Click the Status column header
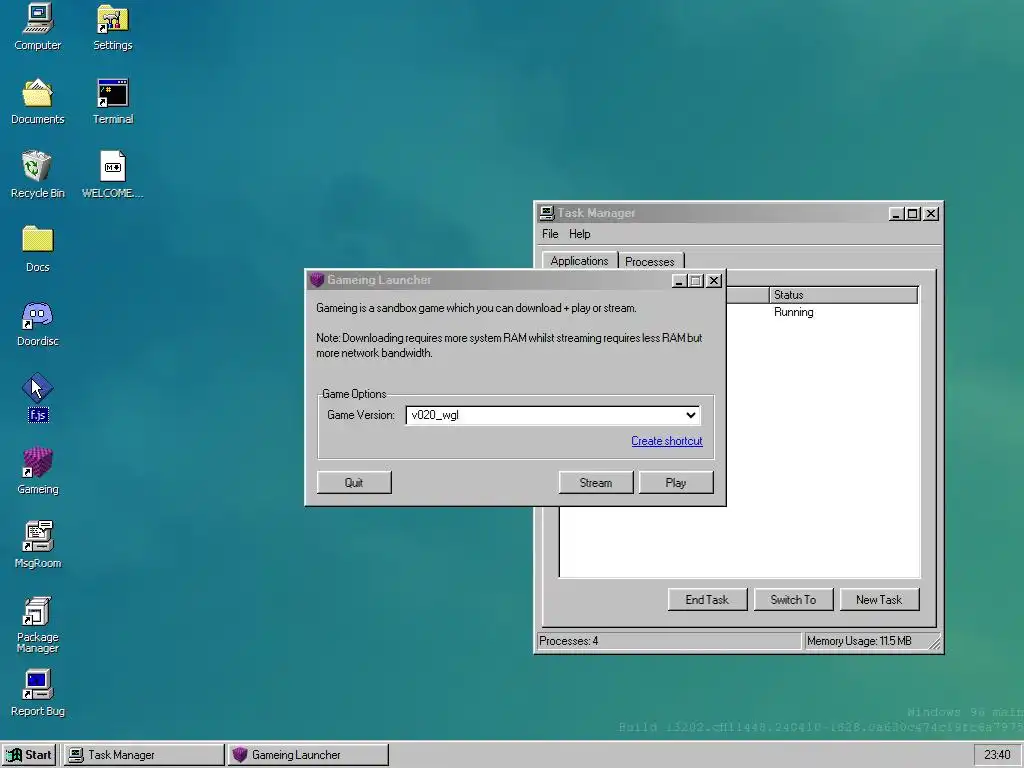 click(843, 295)
